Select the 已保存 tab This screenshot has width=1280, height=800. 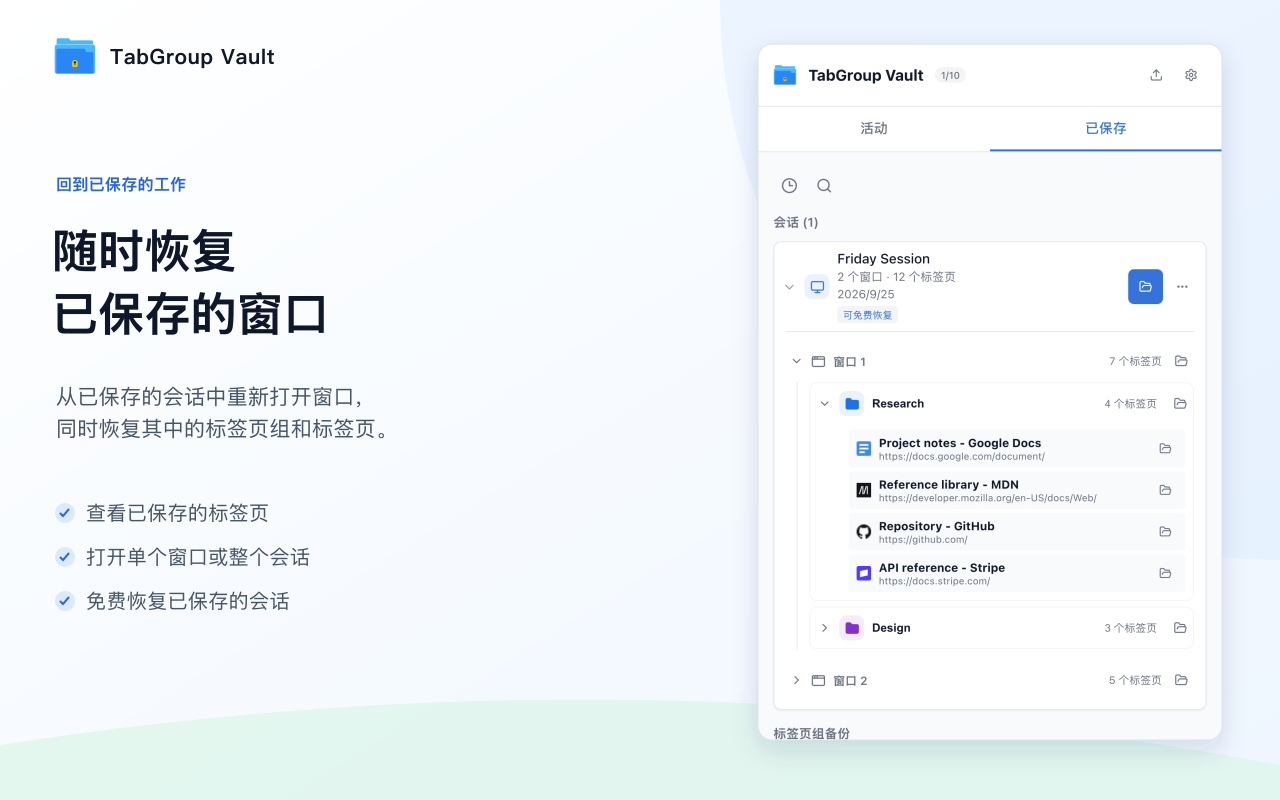1106,129
